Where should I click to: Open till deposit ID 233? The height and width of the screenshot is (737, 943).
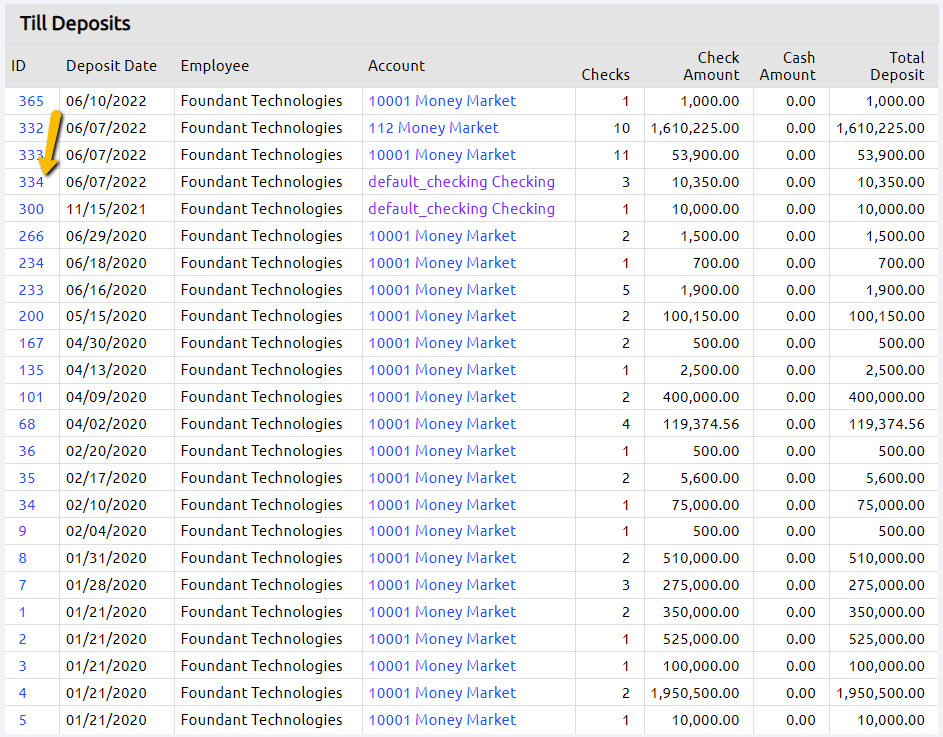pyautogui.click(x=31, y=290)
